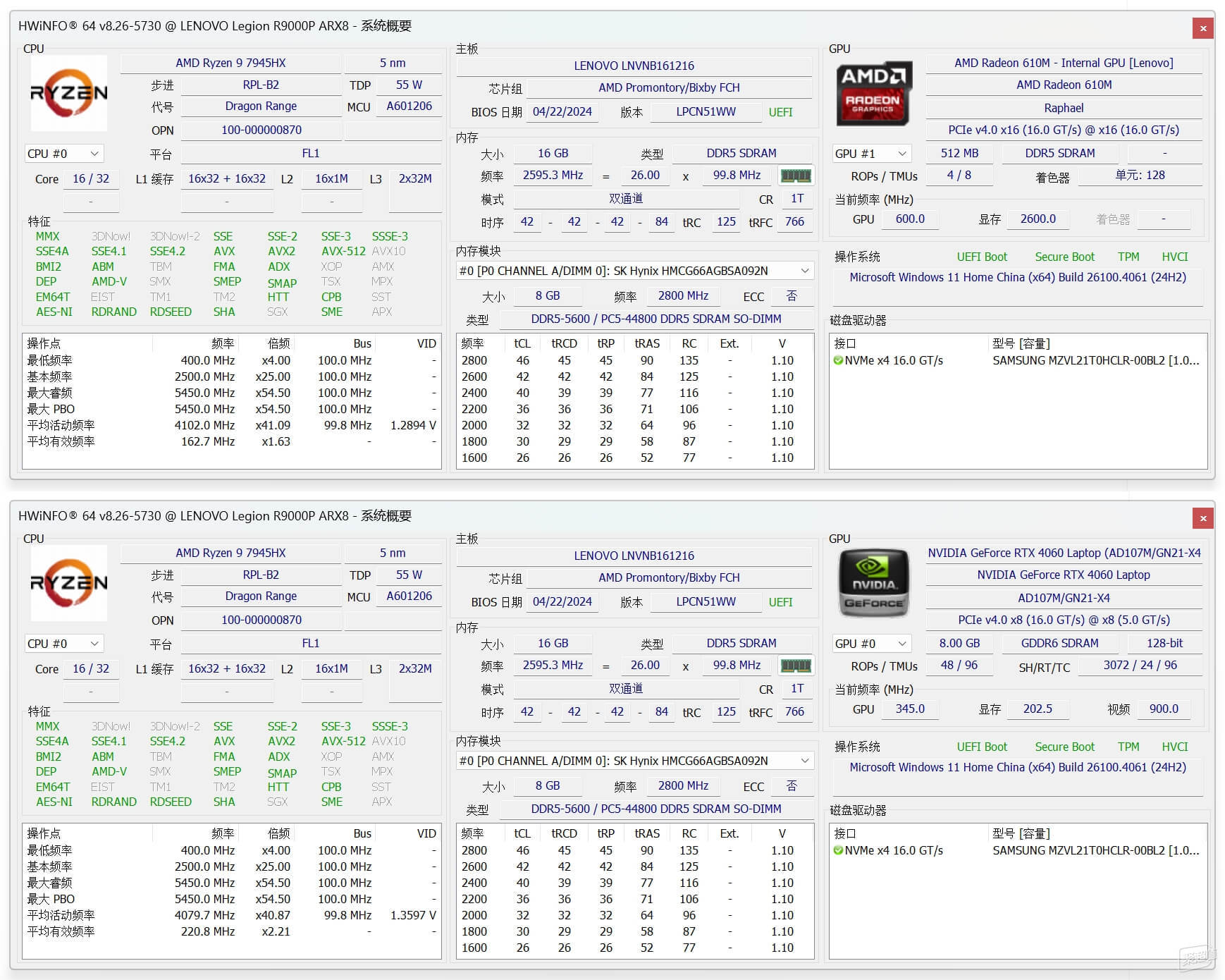1225x980 pixels.
Task: Click the NVIDIA GeForce logo
Action: point(873,584)
